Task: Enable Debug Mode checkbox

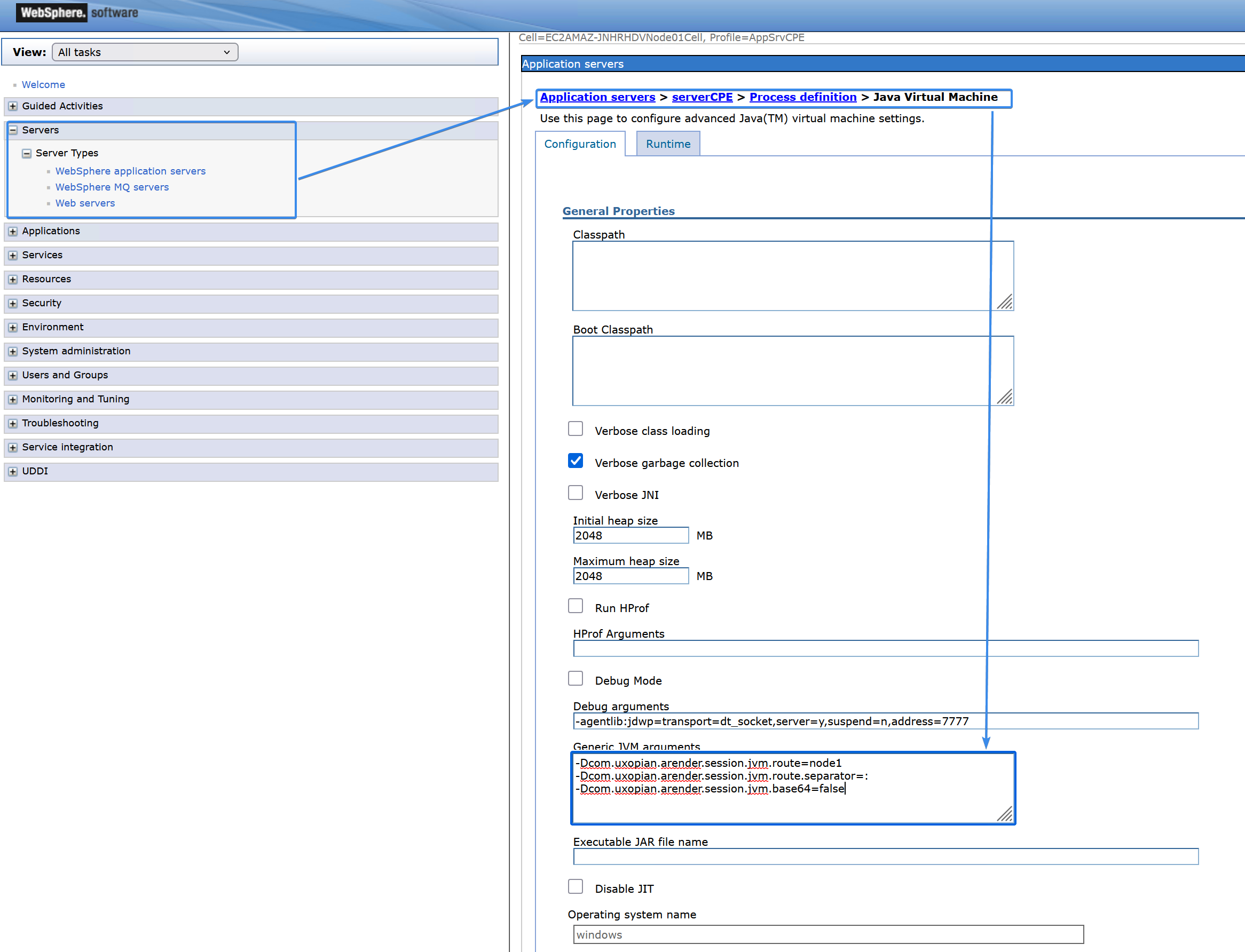Action: [575, 678]
